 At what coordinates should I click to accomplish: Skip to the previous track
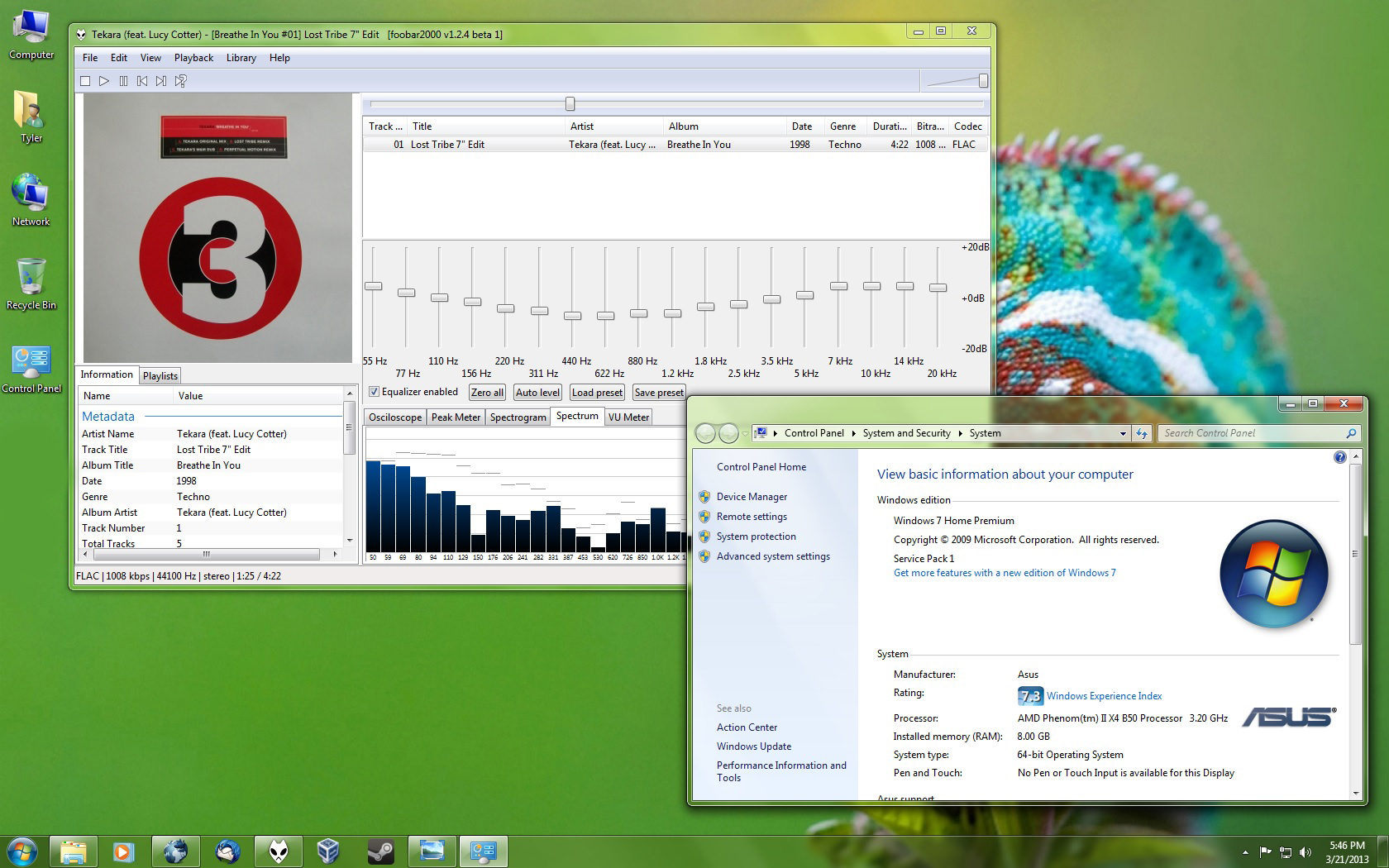[x=142, y=81]
